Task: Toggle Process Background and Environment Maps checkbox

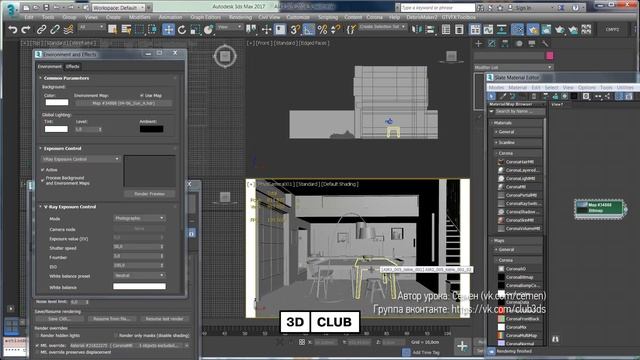Action: click(42, 180)
